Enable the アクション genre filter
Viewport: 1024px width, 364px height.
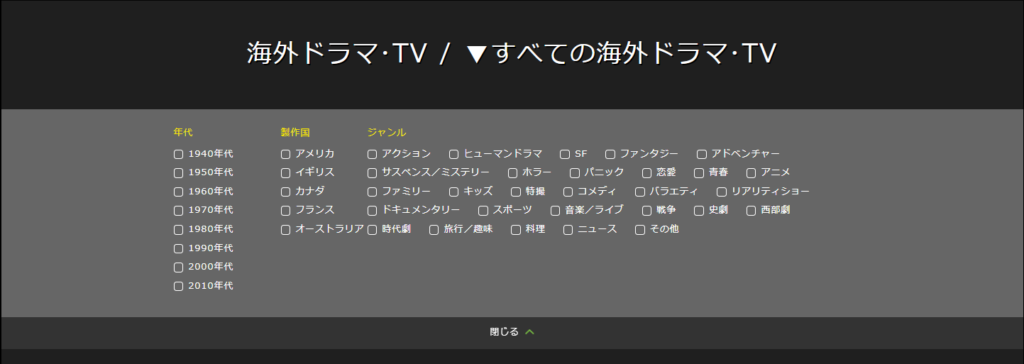point(372,154)
